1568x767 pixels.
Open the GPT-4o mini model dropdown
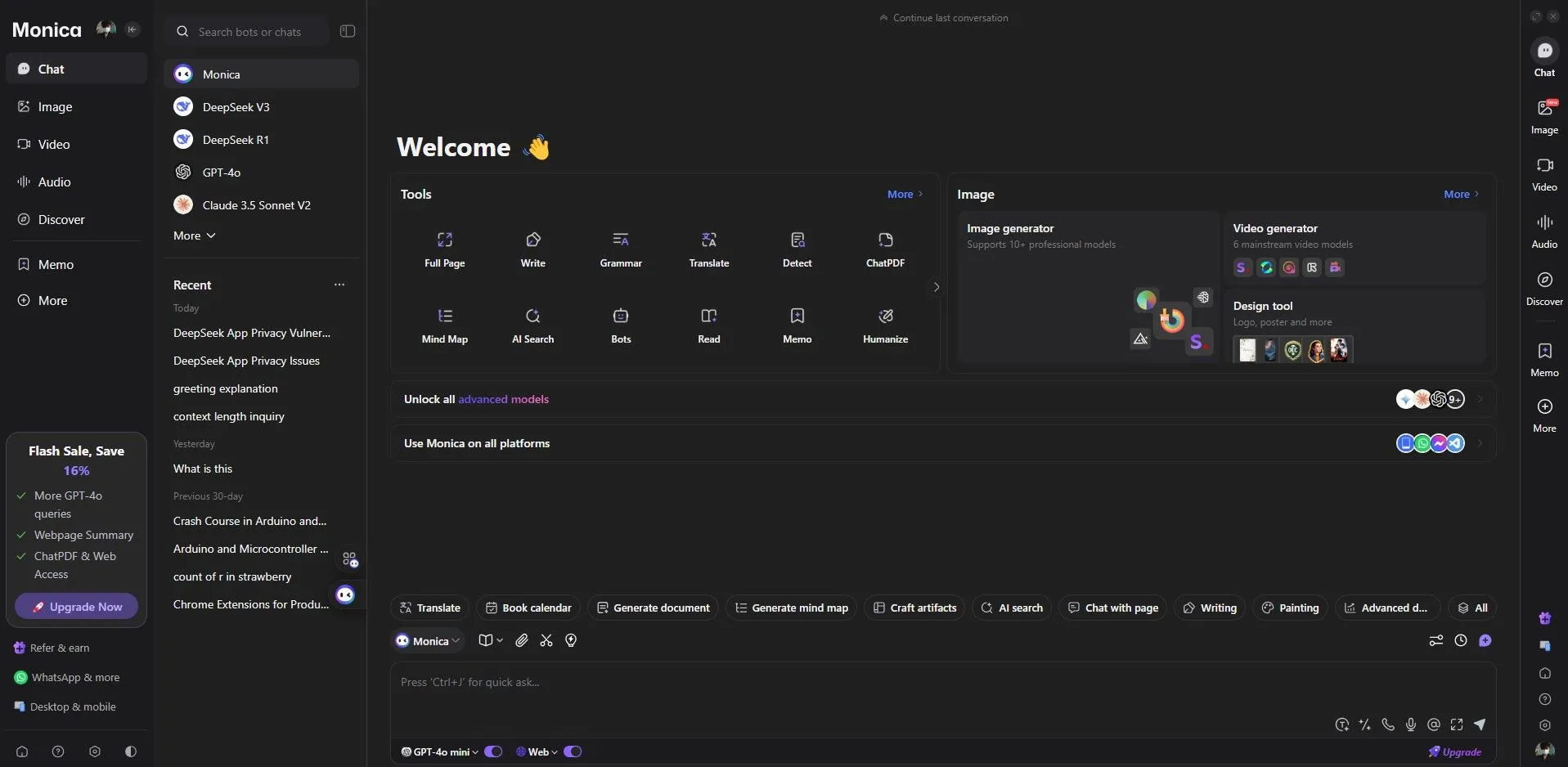(x=440, y=751)
